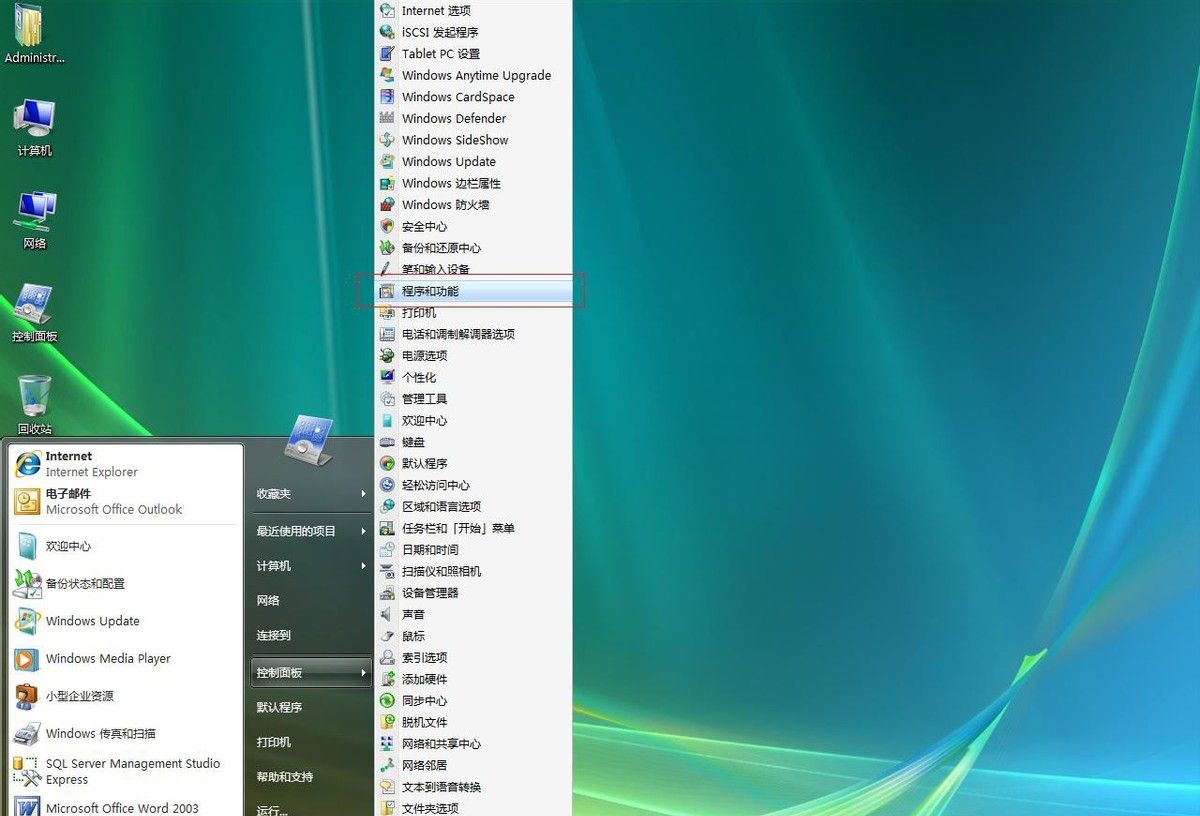Open 设备管理器 from the control panel menu

point(430,593)
